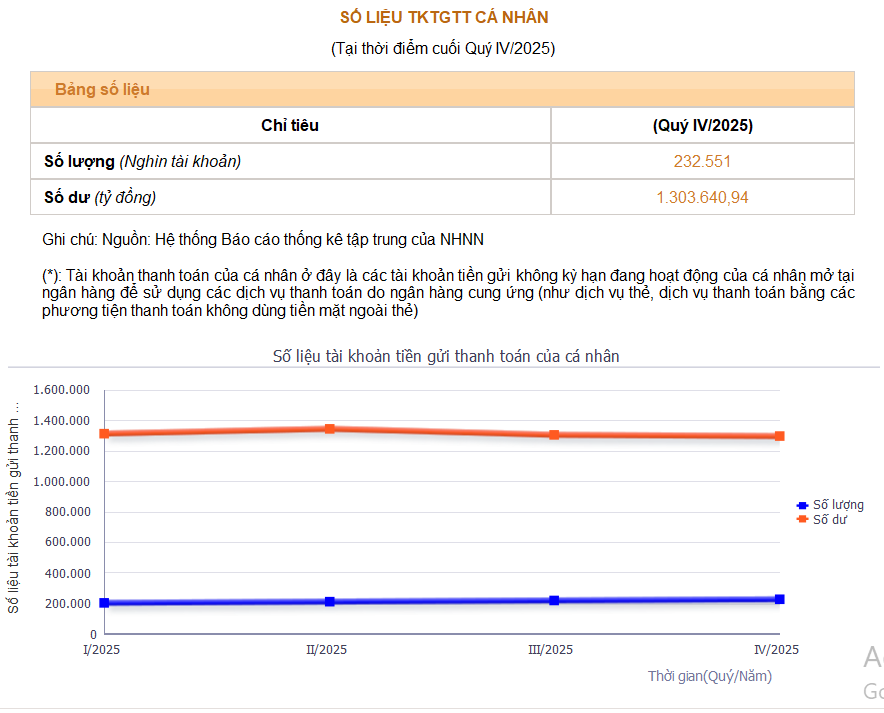Click the 232.551 account count value

(702, 161)
